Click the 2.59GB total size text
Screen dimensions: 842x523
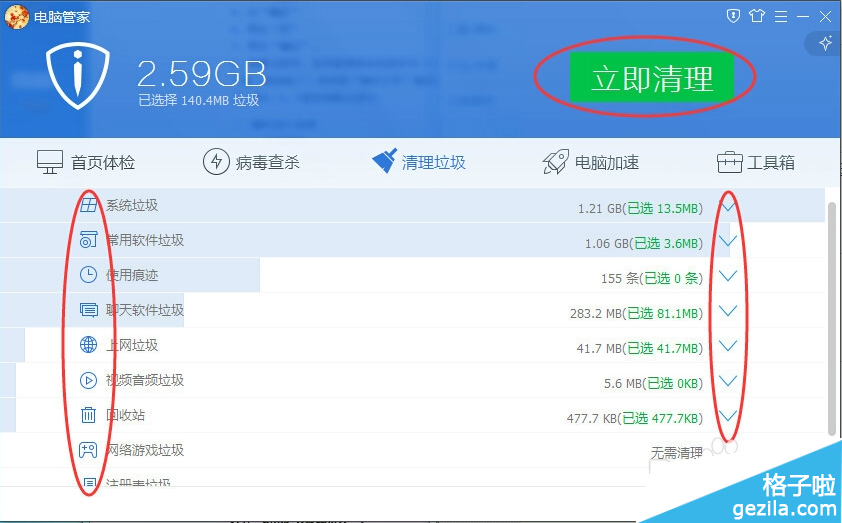pyautogui.click(x=201, y=74)
